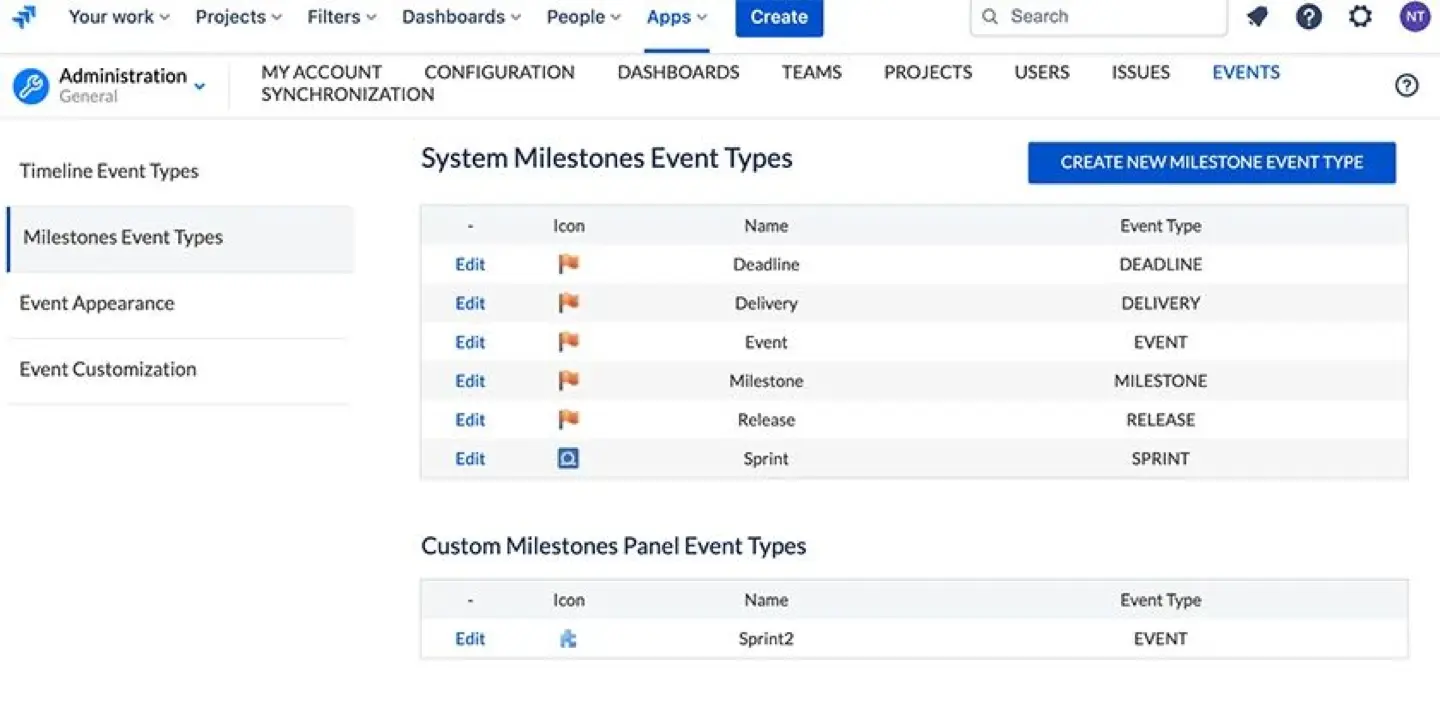
Task: Click the Deadline flag icon
Action: tap(568, 264)
